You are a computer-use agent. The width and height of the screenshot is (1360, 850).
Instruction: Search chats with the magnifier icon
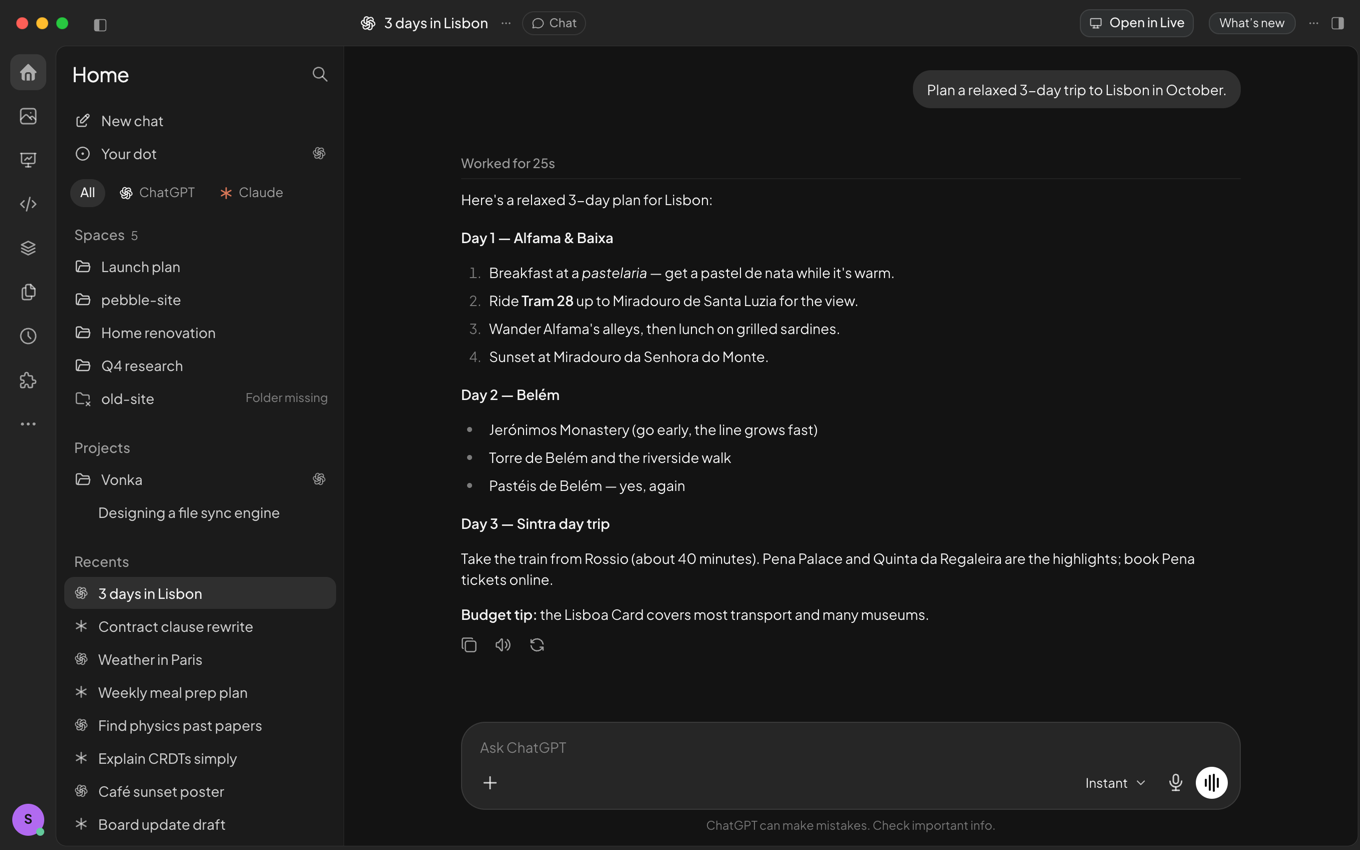320,74
